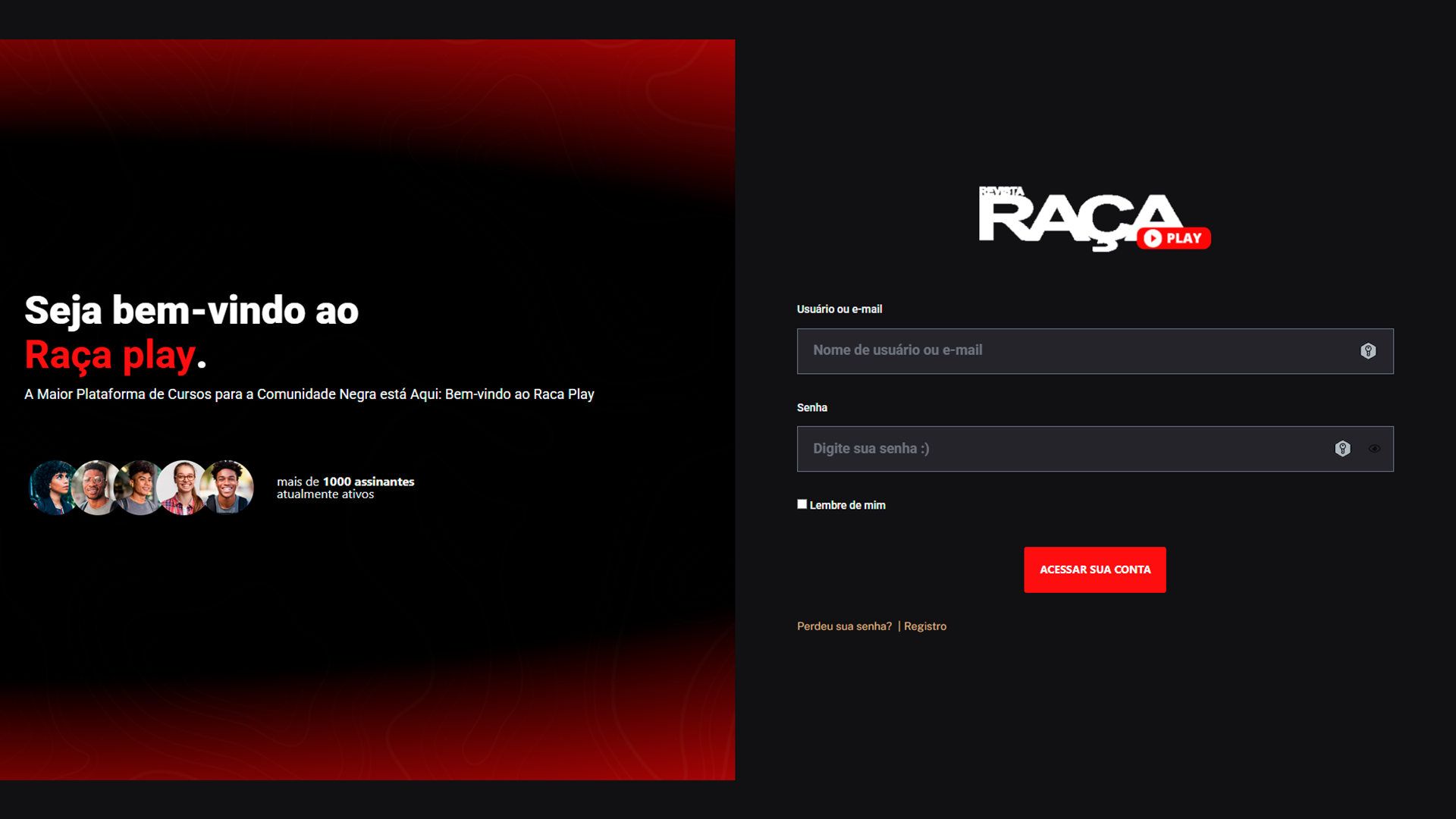Click the 'A Maior Plataforma de Cursos' tagline
This screenshot has height=819, width=1456.
click(x=309, y=394)
